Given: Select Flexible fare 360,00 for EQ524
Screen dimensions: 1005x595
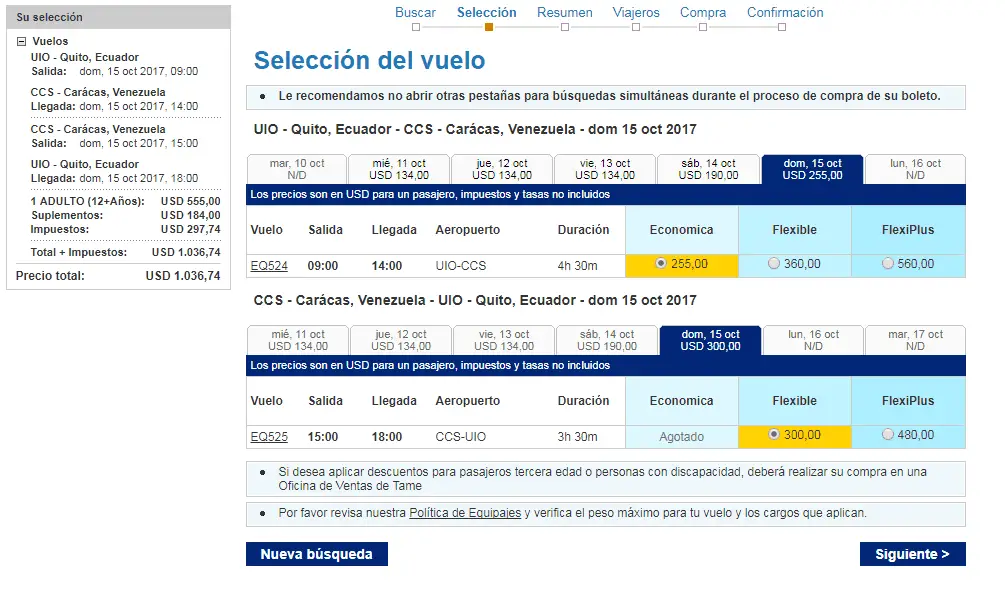Looking at the screenshot, I should click(x=774, y=263).
